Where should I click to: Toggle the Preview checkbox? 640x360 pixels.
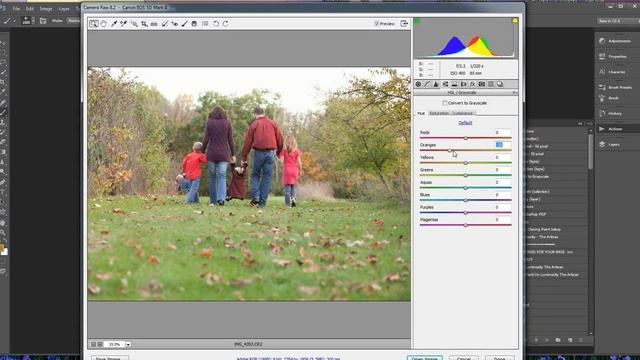[x=377, y=24]
